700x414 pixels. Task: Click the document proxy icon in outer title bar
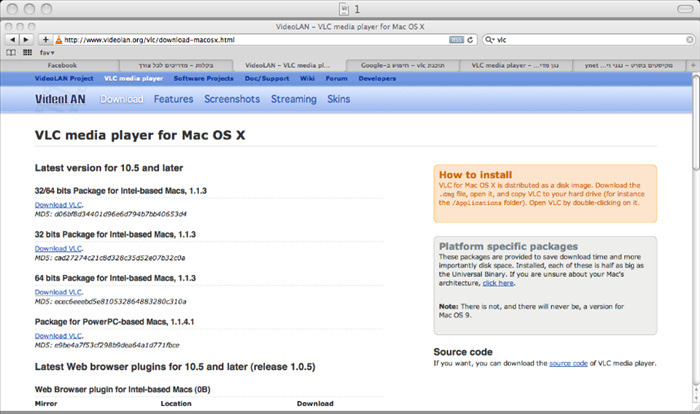pyautogui.click(x=344, y=9)
